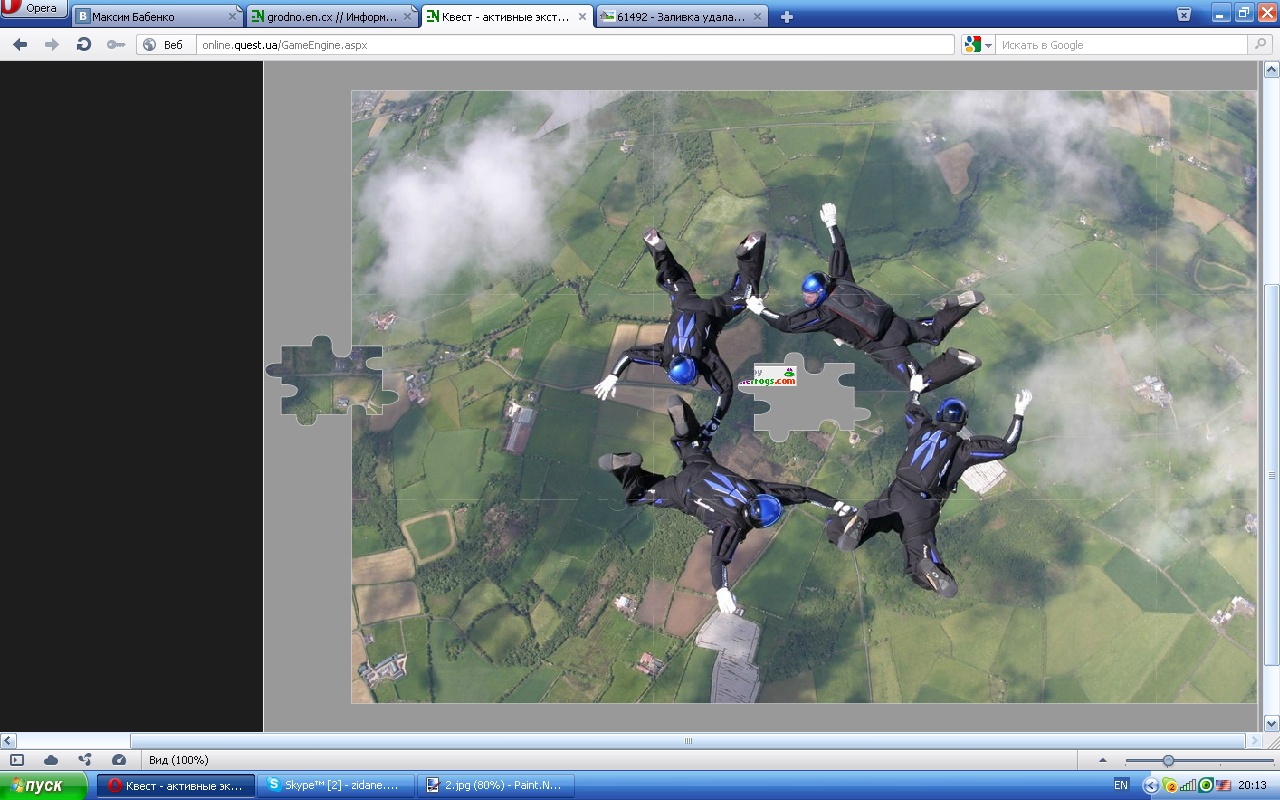Open the пуск Start menu

pos(44,785)
